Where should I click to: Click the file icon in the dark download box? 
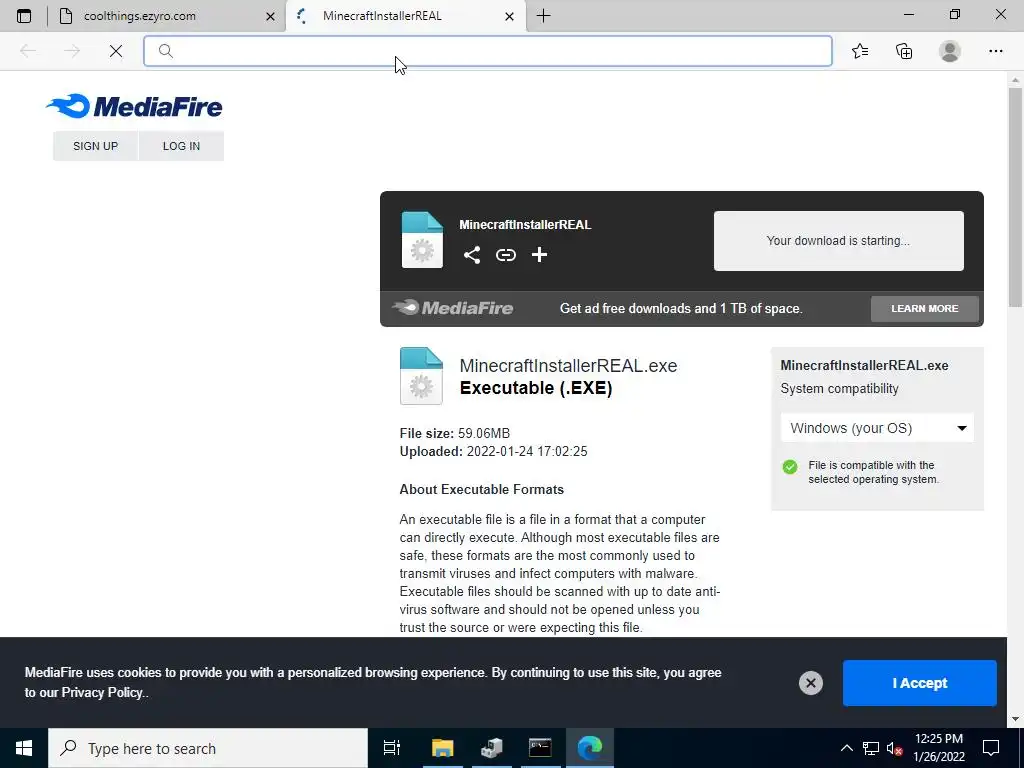click(422, 240)
